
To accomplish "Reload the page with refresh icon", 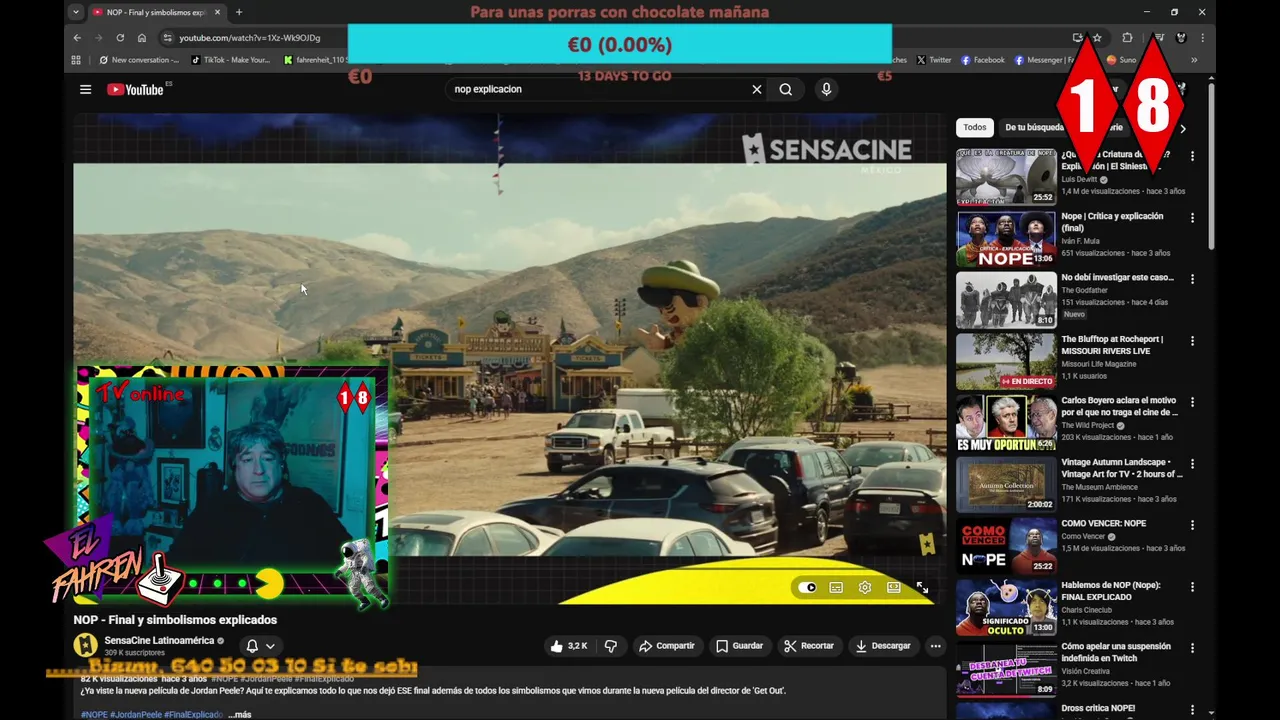I will click(x=120, y=38).
